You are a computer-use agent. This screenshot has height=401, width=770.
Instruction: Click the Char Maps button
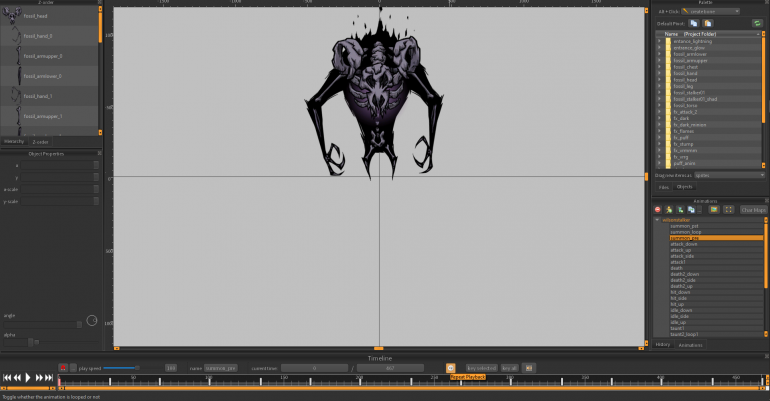click(753, 210)
